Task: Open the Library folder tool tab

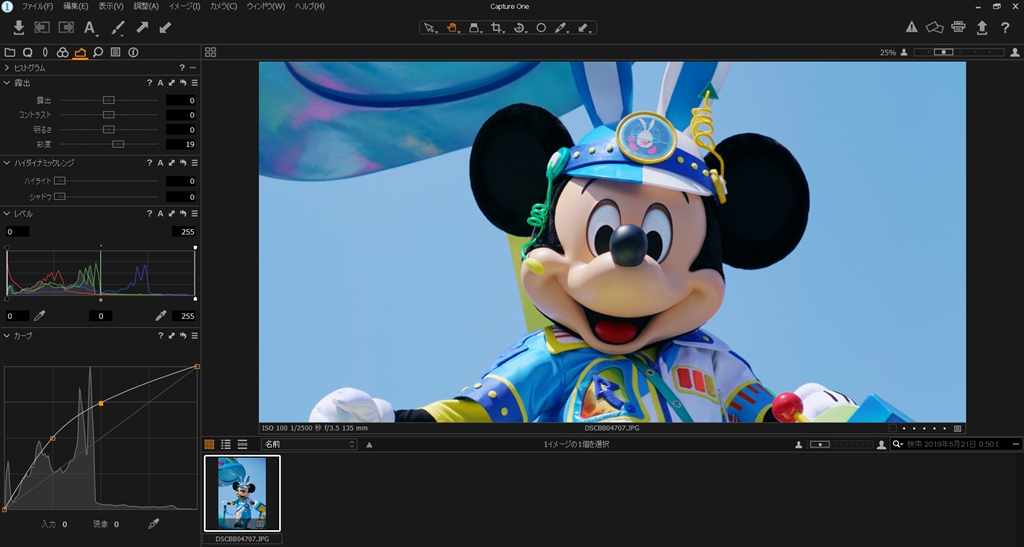Action: point(10,52)
